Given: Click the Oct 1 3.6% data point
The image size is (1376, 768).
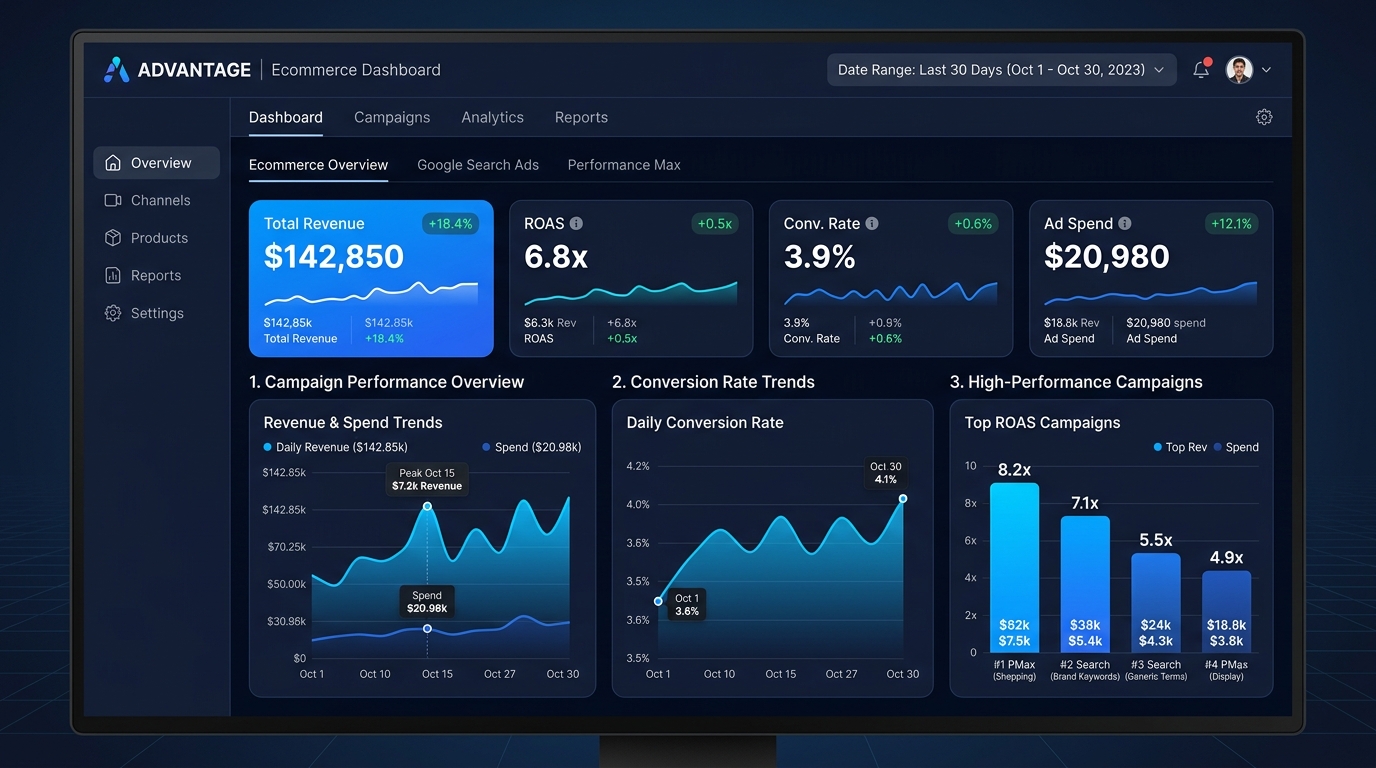Looking at the screenshot, I should [x=658, y=601].
